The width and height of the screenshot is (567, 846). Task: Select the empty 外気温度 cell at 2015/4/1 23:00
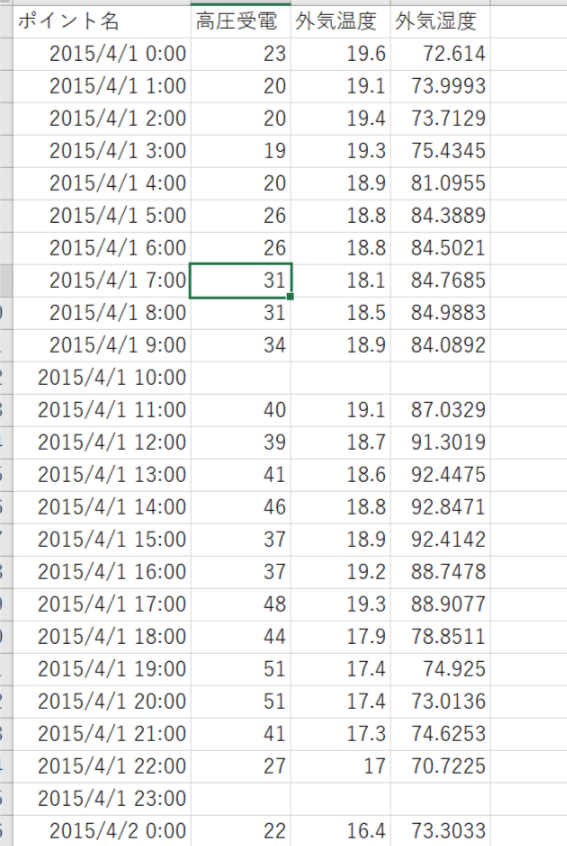pyautogui.click(x=340, y=799)
